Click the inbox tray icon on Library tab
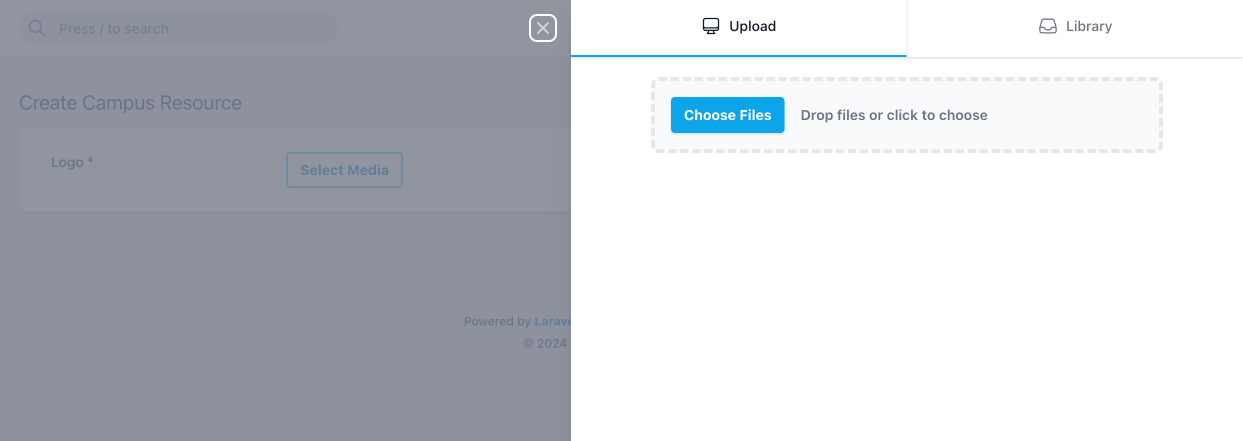Screen dimensions: 1243x441 (1048, 27)
